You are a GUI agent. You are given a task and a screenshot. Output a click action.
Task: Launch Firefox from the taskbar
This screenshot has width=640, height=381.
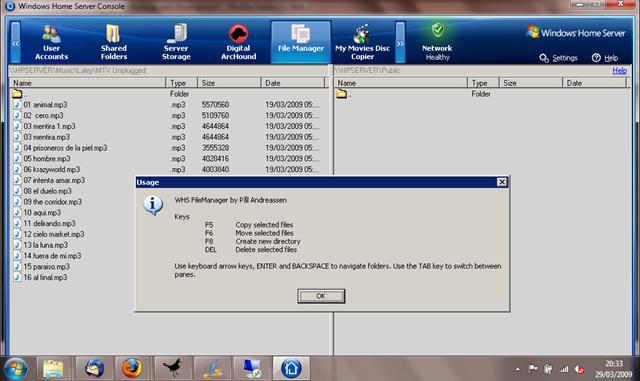pos(132,369)
